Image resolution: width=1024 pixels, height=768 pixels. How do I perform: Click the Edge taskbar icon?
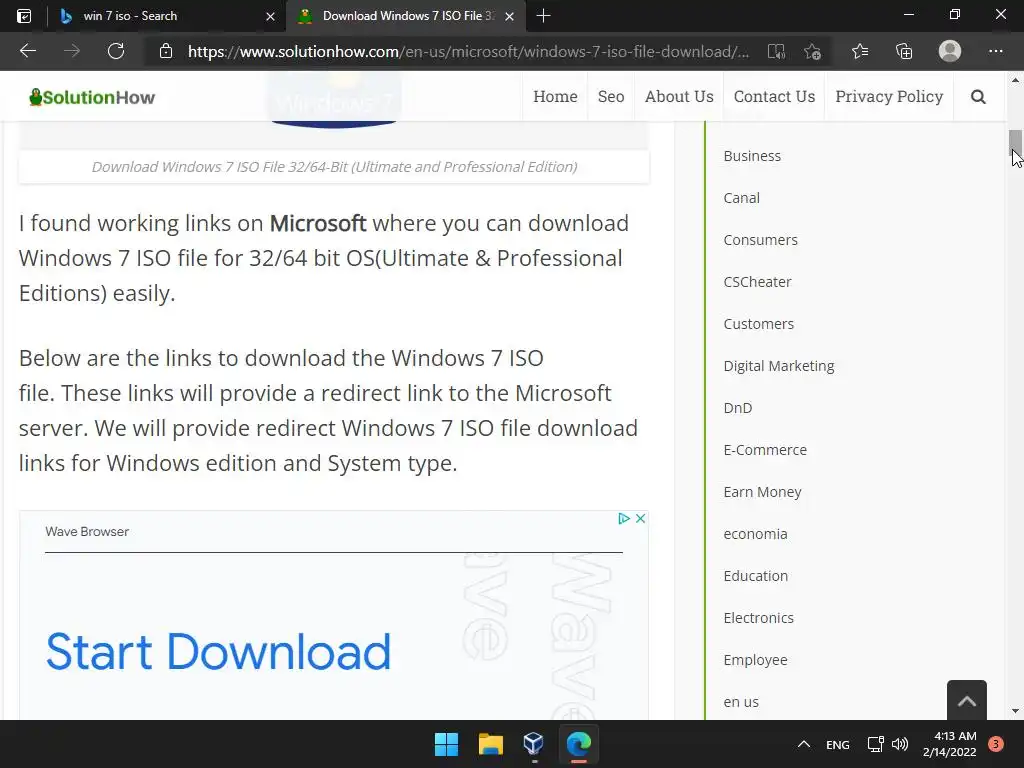pos(579,744)
